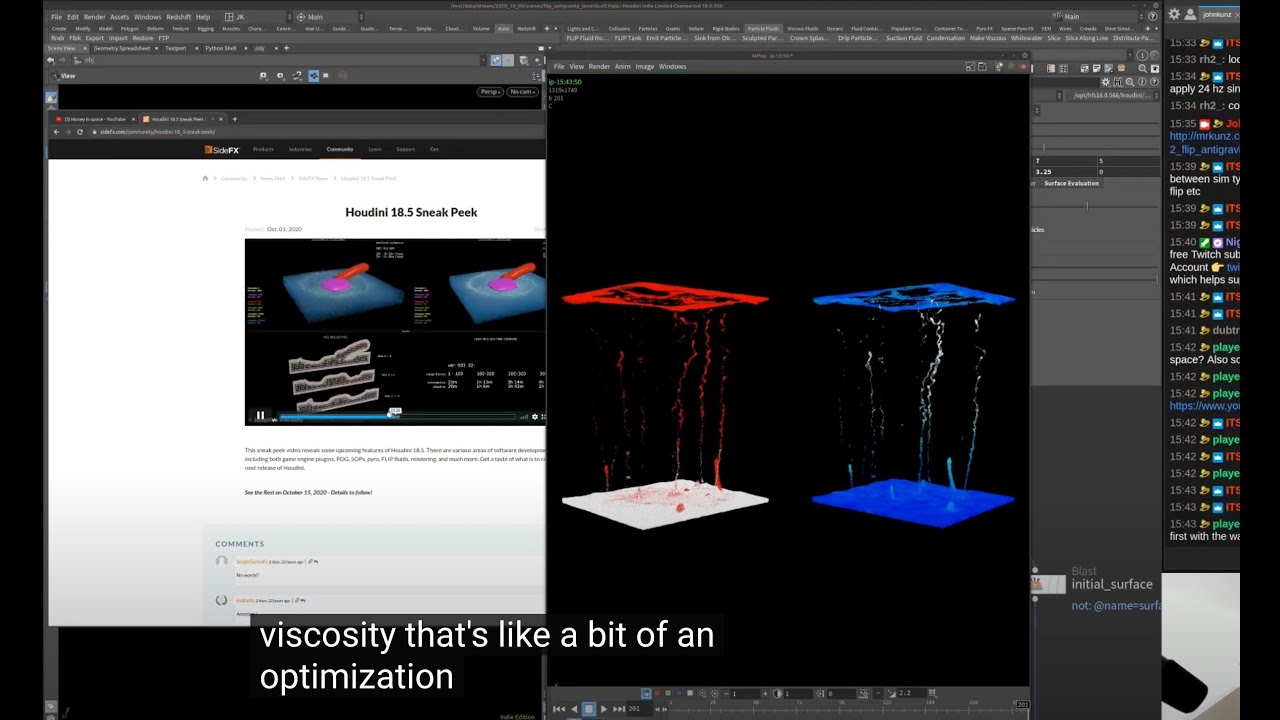Image resolution: width=1280 pixels, height=720 pixels.
Task: Play forward in Mplay
Action: click(x=604, y=708)
